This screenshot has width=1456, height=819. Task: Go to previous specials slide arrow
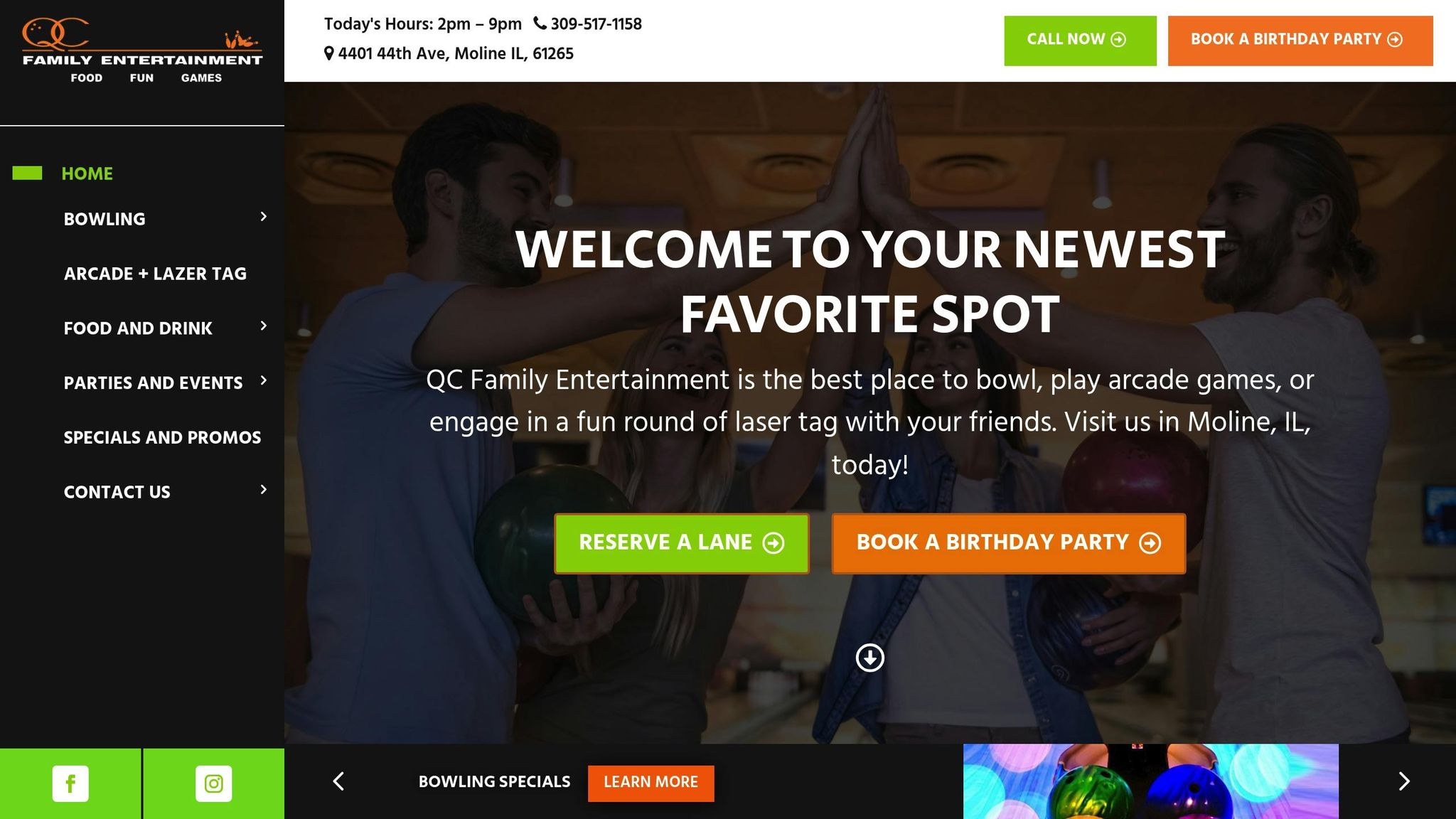click(338, 781)
